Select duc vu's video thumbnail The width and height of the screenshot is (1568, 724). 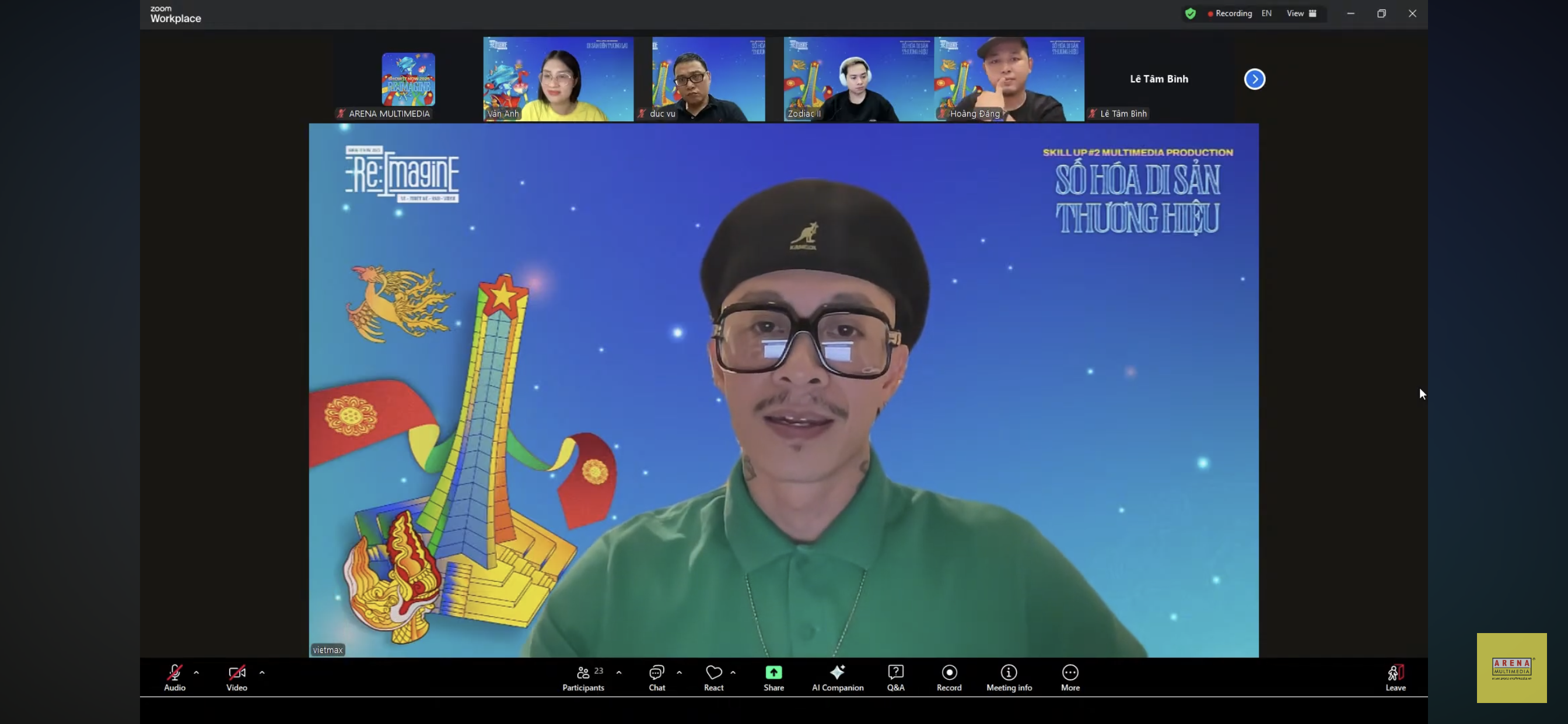pyautogui.click(x=709, y=79)
